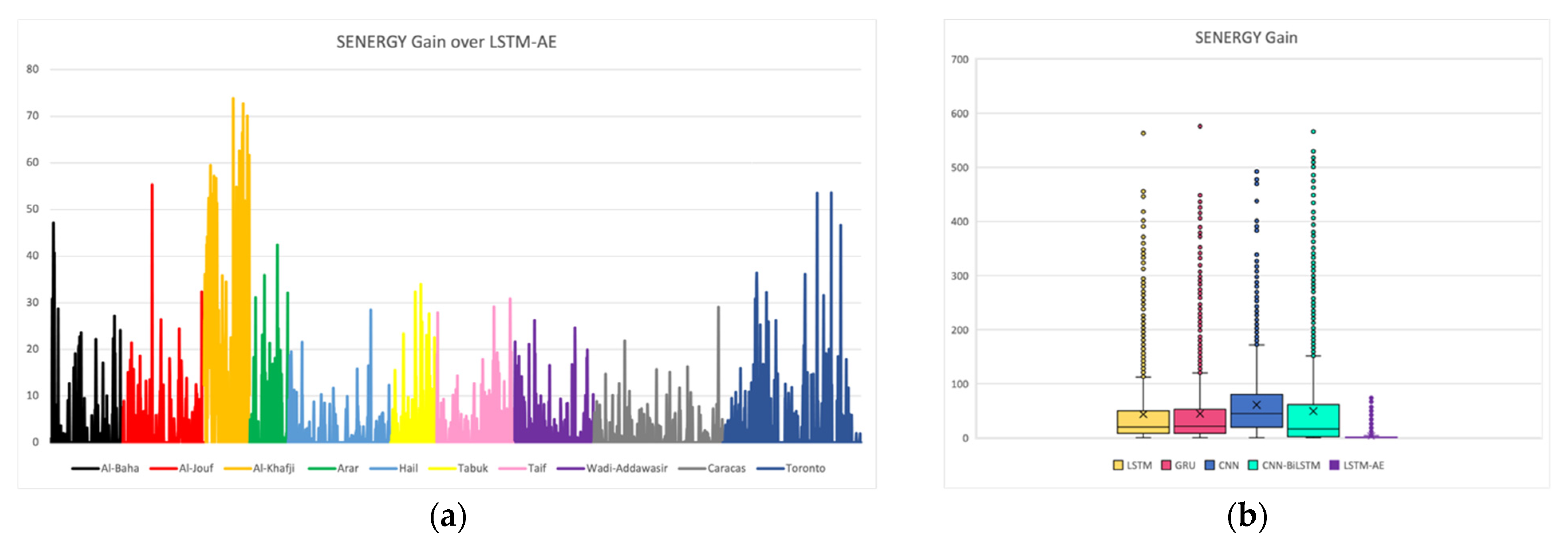The image size is (1568, 544).
Task: Click the blue CNN legend square
Action: [1210, 465]
